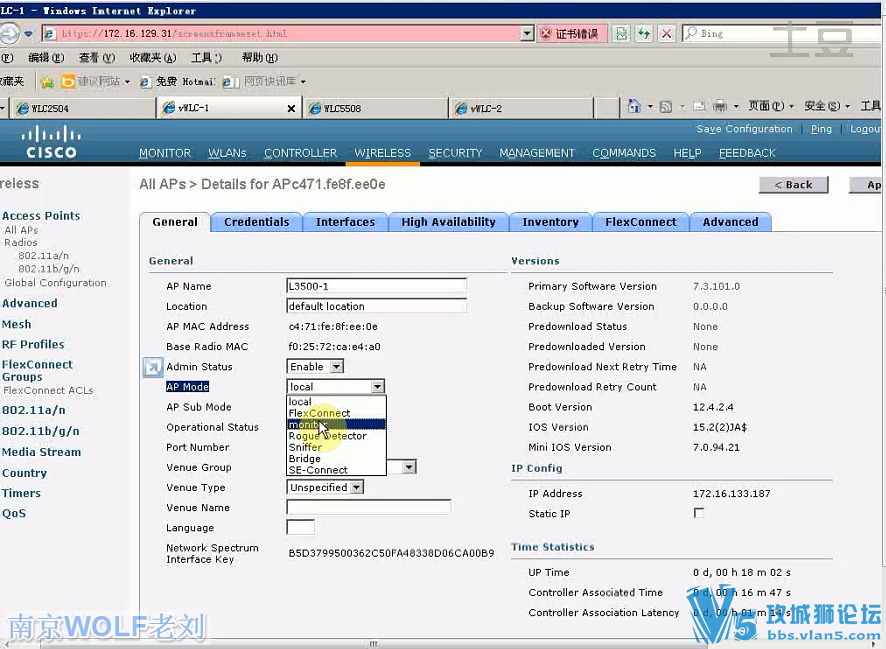Open the High Availability tab

click(448, 222)
